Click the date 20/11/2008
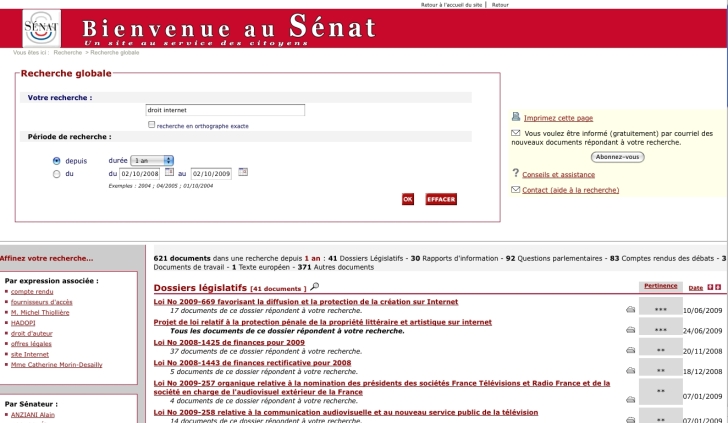This screenshot has width=728, height=423. click(702, 351)
